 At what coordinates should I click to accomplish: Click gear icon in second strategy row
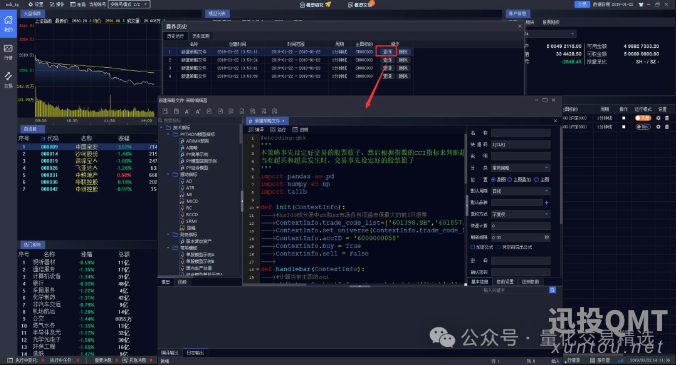pos(658,127)
